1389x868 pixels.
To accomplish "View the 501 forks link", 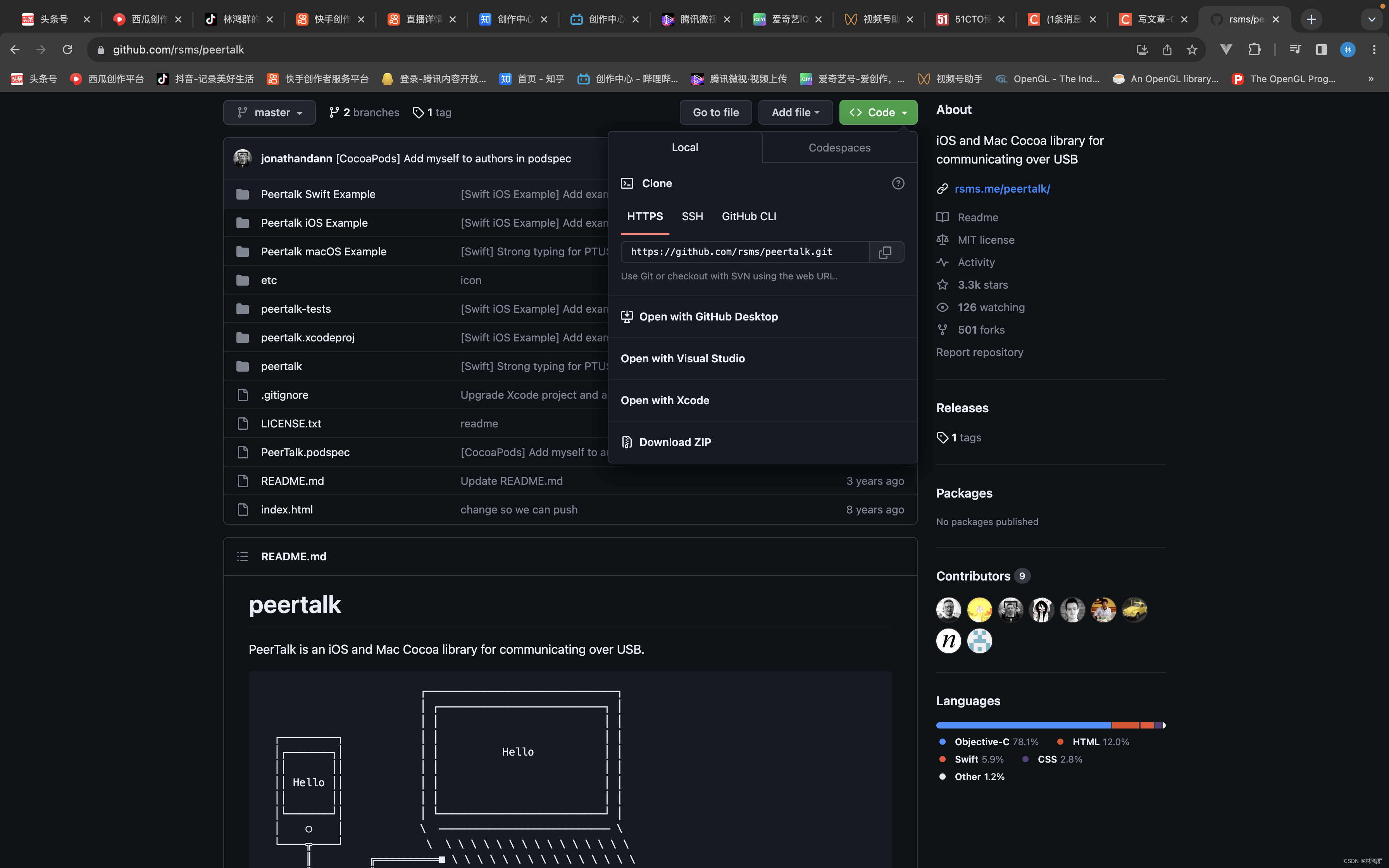I will [981, 330].
